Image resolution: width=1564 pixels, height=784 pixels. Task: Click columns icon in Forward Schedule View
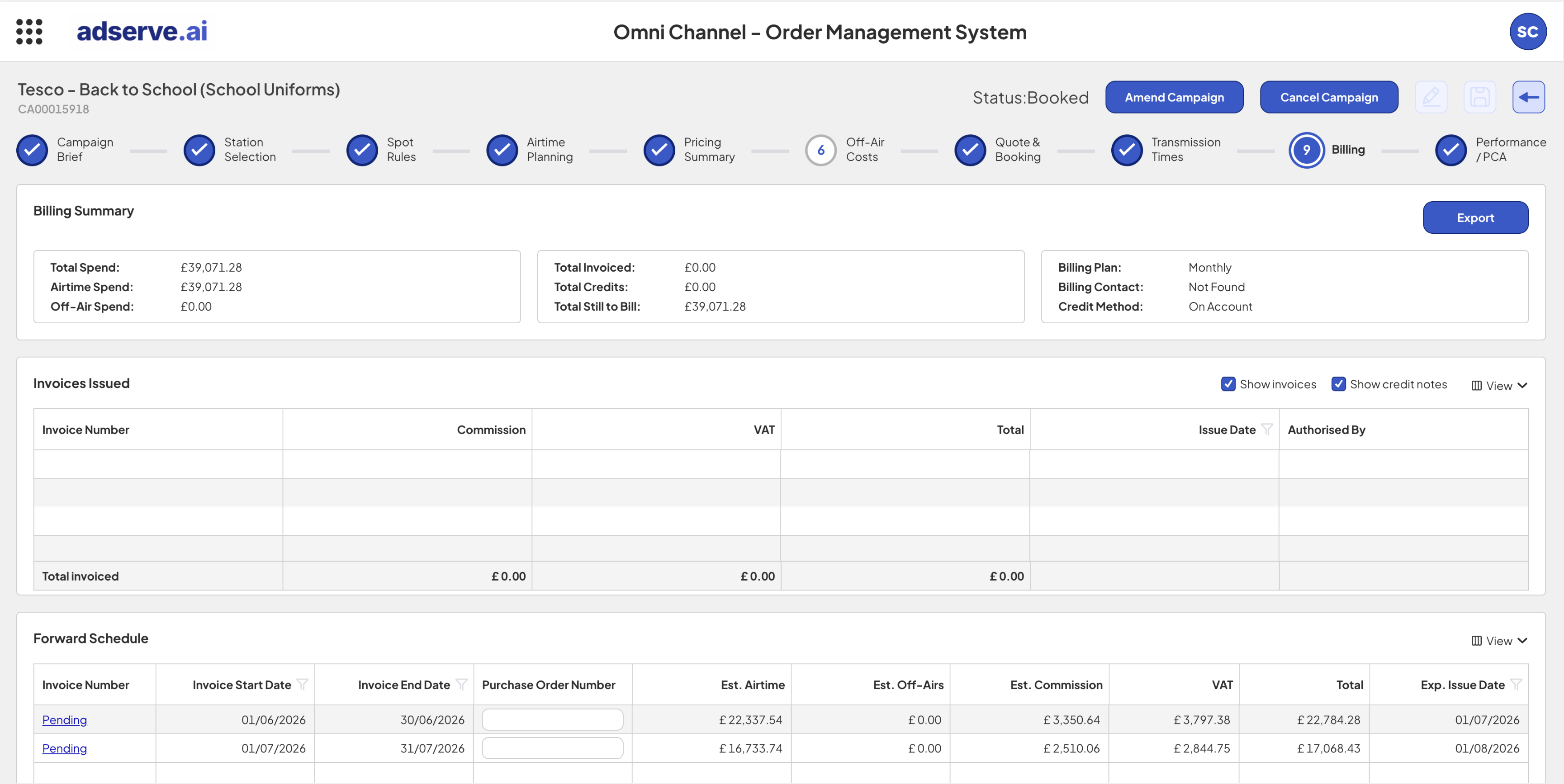point(1477,641)
